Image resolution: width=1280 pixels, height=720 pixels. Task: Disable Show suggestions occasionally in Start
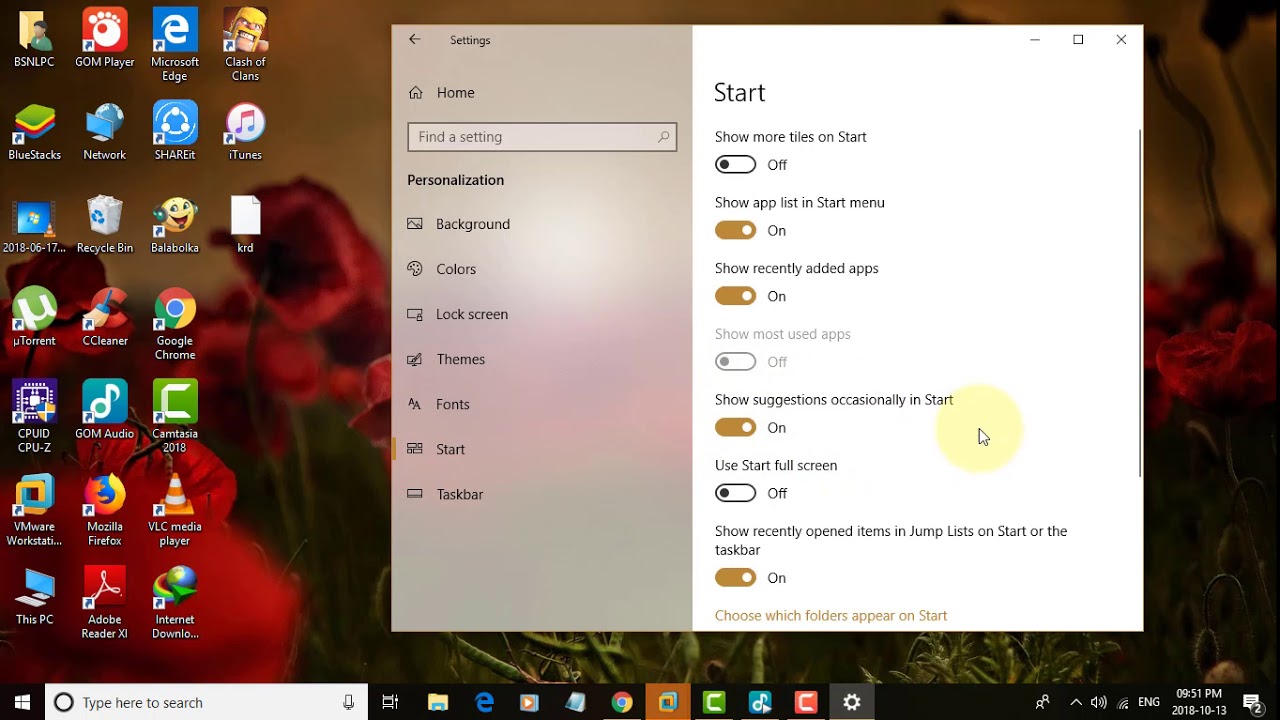point(735,428)
